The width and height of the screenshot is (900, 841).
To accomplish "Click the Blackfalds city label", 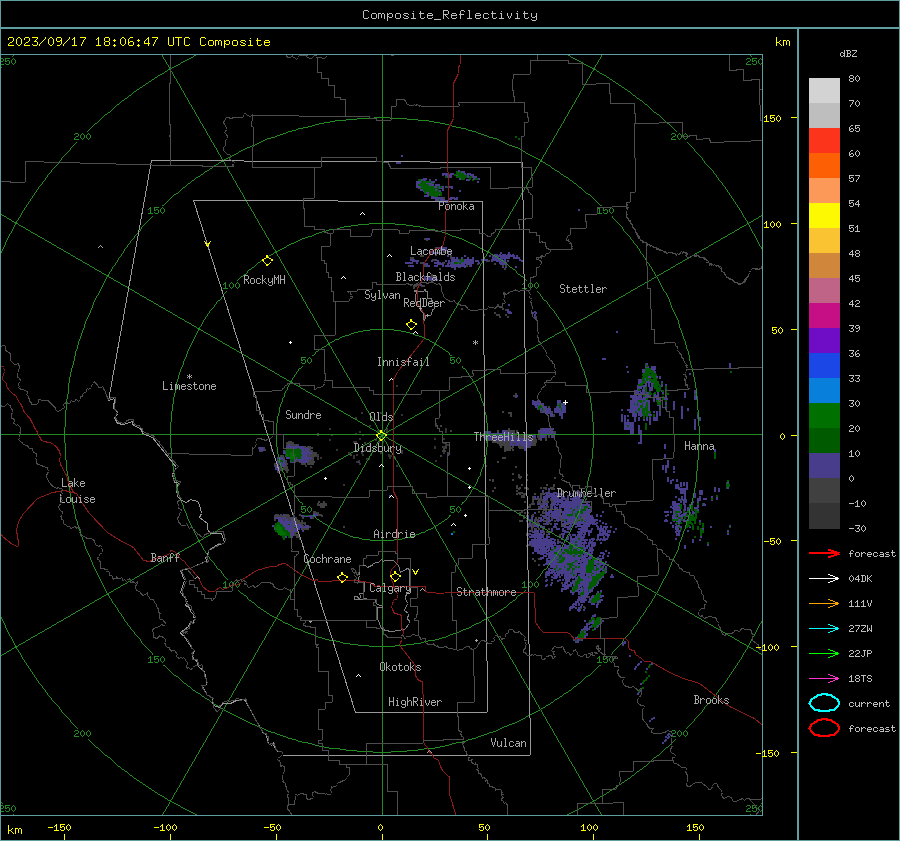I will point(425,277).
